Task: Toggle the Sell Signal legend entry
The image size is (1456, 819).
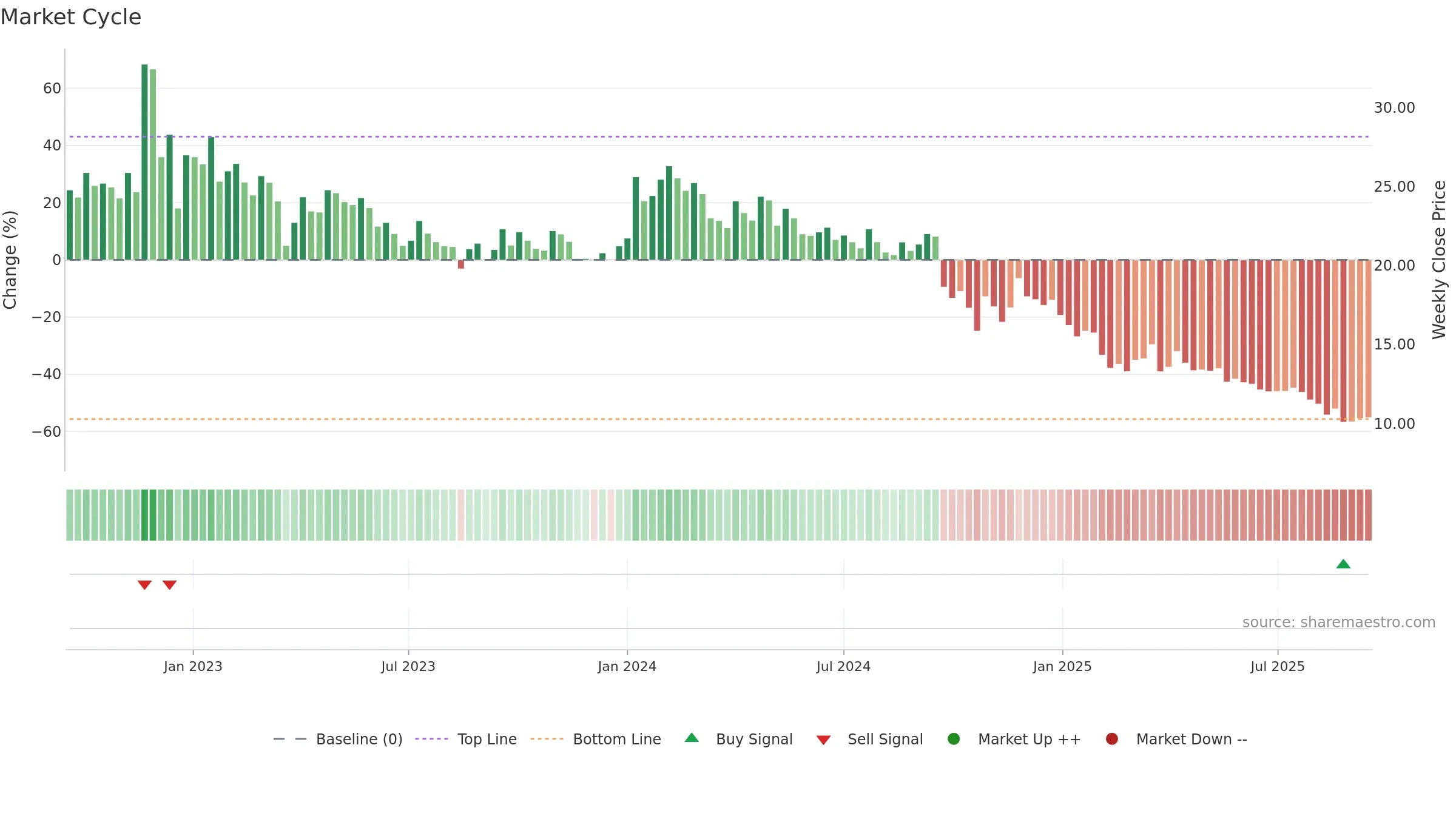Action: click(x=869, y=739)
